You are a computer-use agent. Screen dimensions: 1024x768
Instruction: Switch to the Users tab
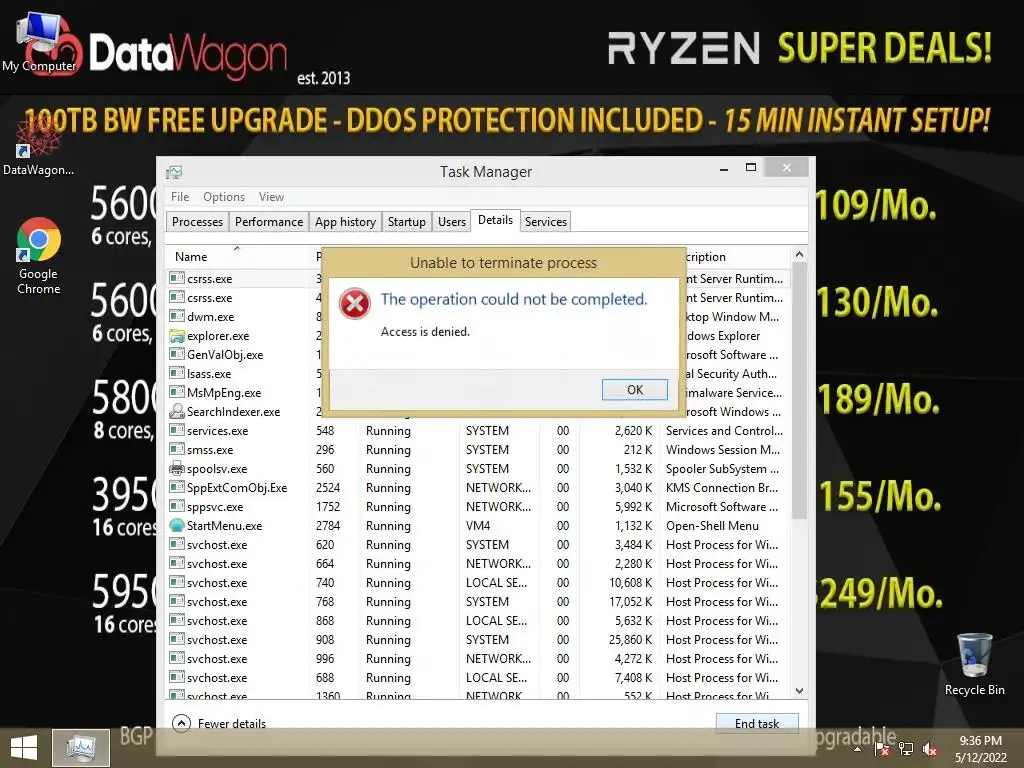[x=451, y=222]
